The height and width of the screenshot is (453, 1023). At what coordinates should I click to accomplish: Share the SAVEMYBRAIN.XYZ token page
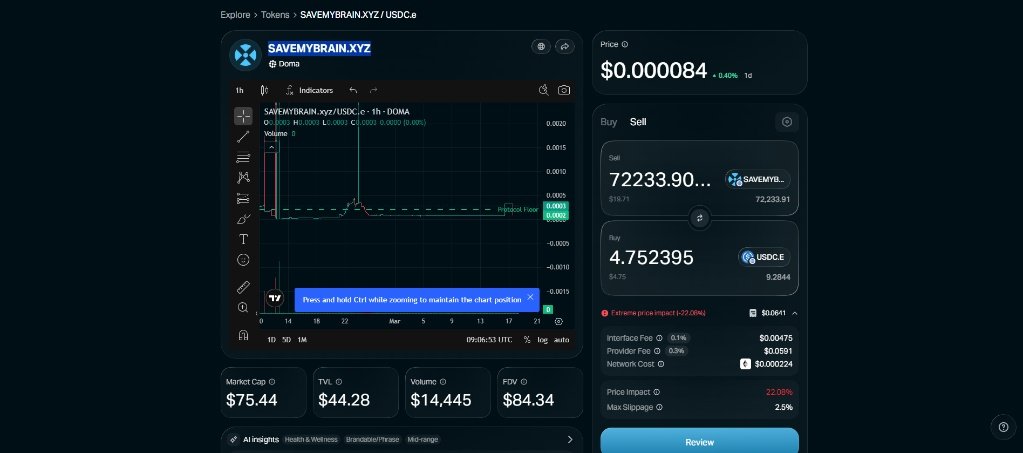564,46
